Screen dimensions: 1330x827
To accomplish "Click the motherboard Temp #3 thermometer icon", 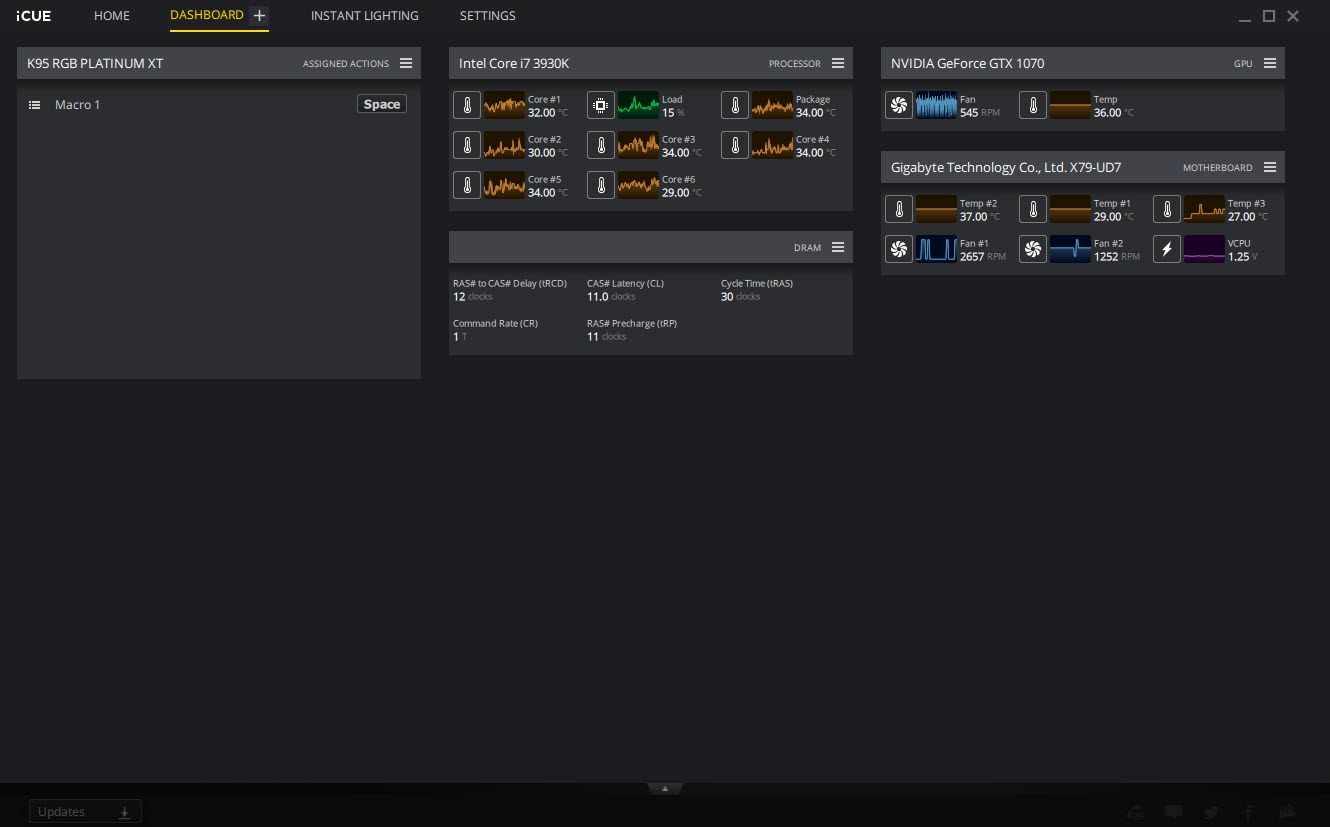I will pos(1167,209).
